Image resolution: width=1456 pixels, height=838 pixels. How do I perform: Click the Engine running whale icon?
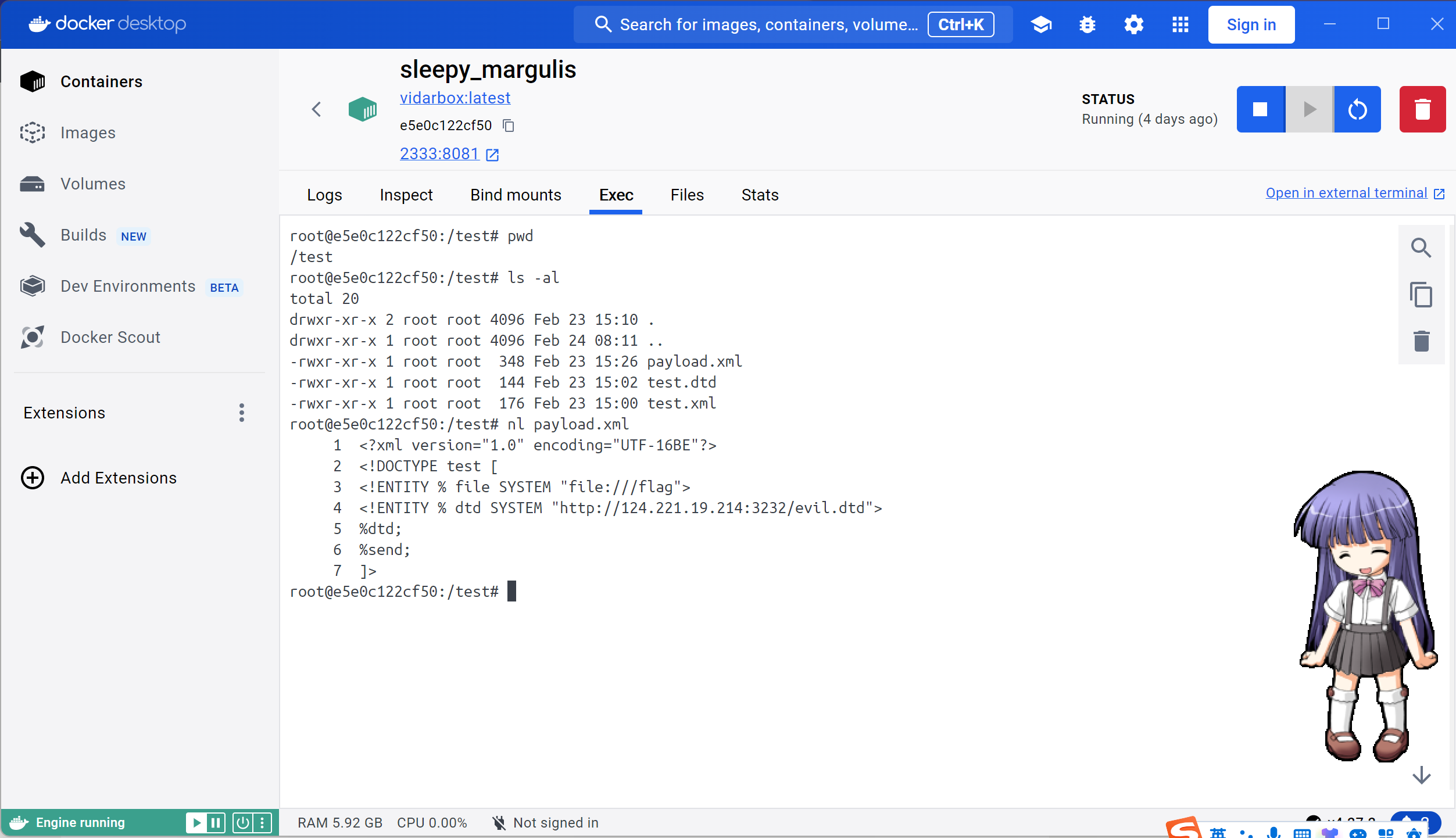(x=19, y=822)
